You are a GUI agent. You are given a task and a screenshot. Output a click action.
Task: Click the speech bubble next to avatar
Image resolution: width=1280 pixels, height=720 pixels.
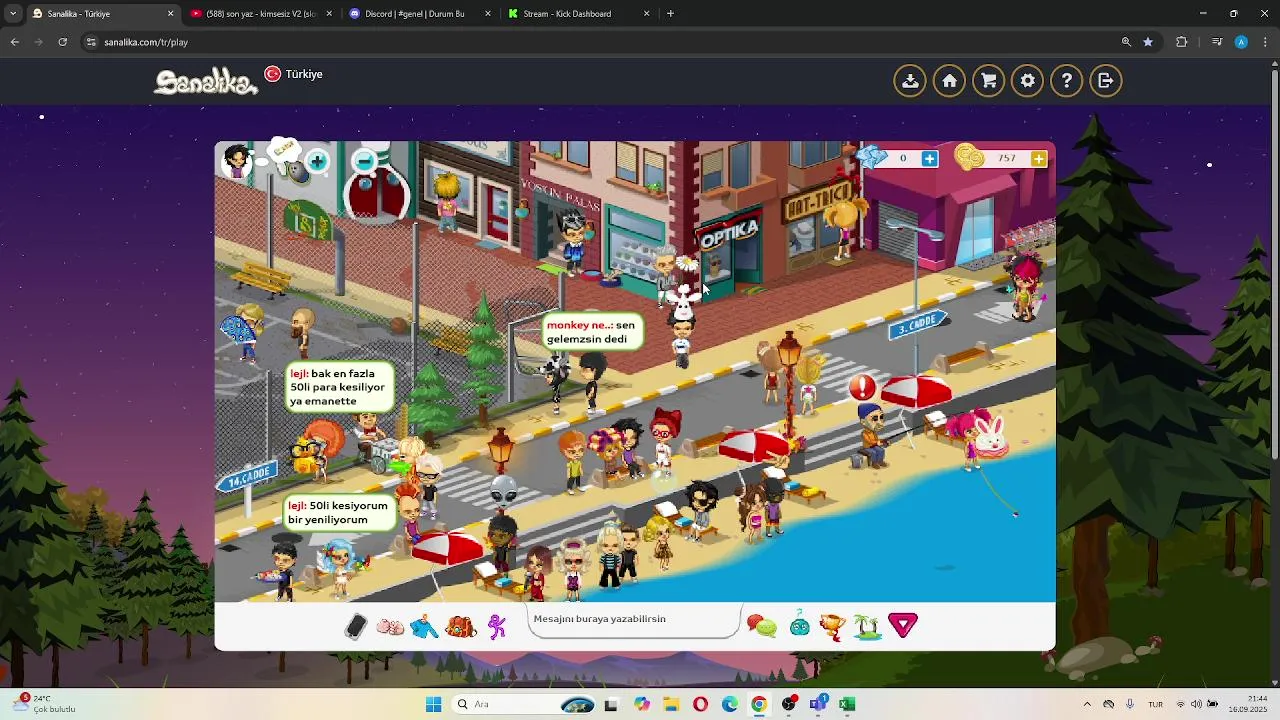pyautogui.click(x=285, y=150)
